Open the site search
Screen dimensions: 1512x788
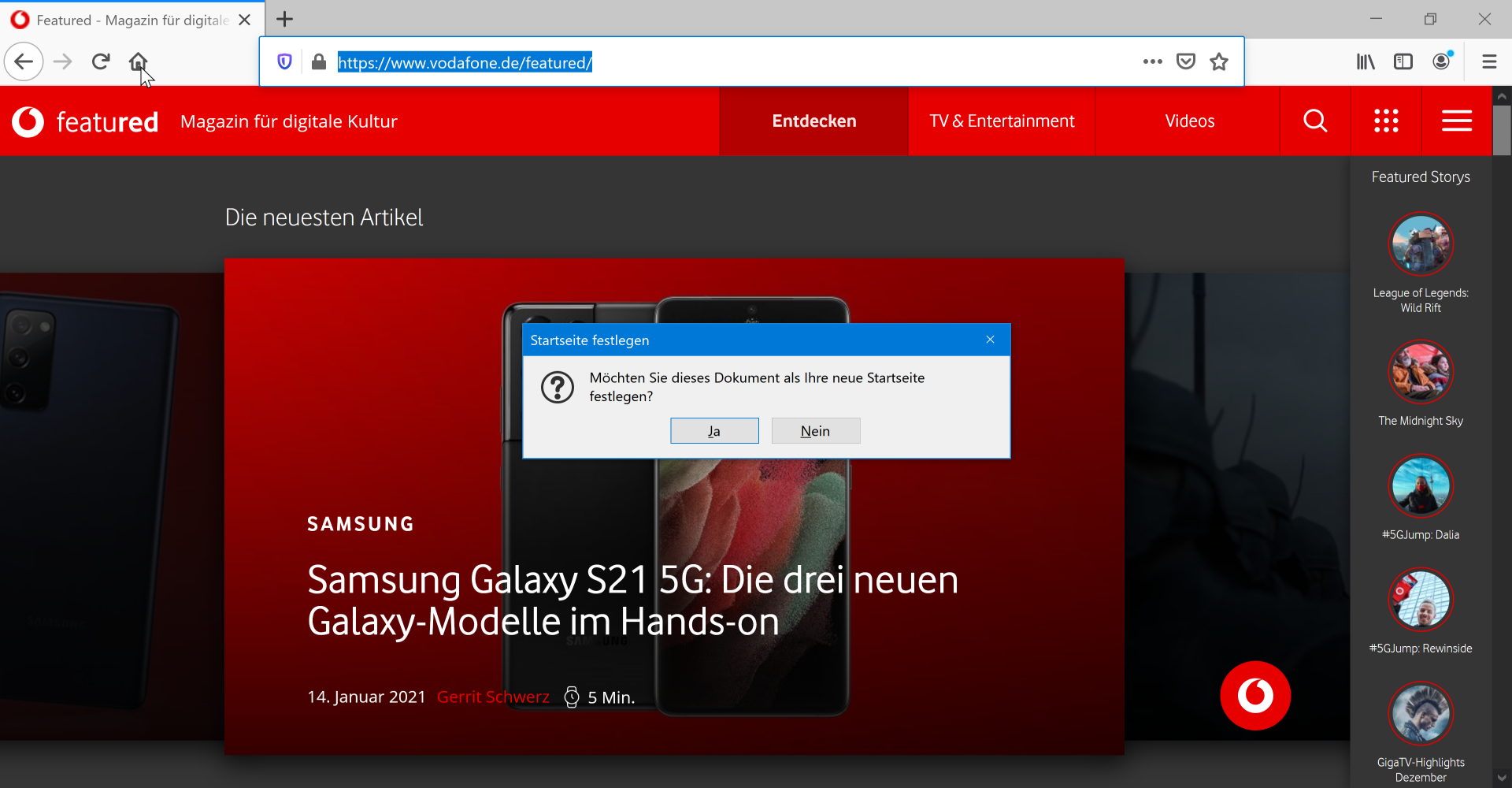click(x=1315, y=121)
